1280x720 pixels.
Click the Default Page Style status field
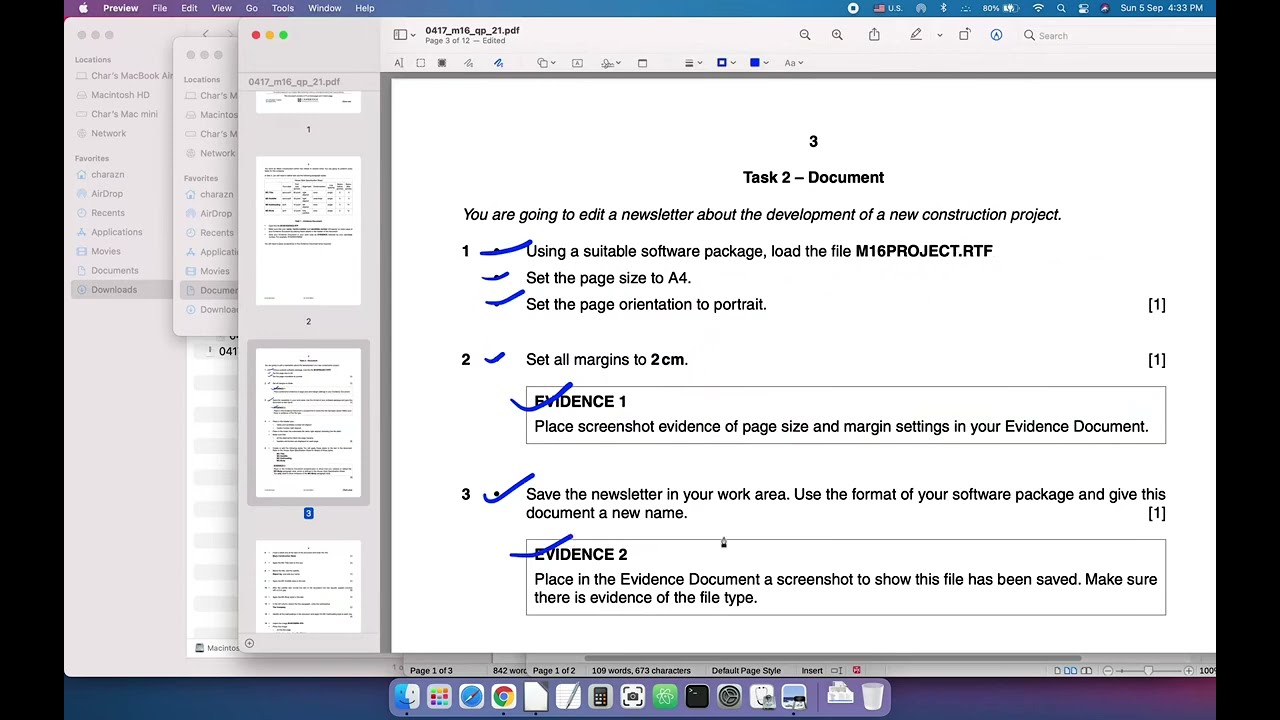click(x=746, y=670)
